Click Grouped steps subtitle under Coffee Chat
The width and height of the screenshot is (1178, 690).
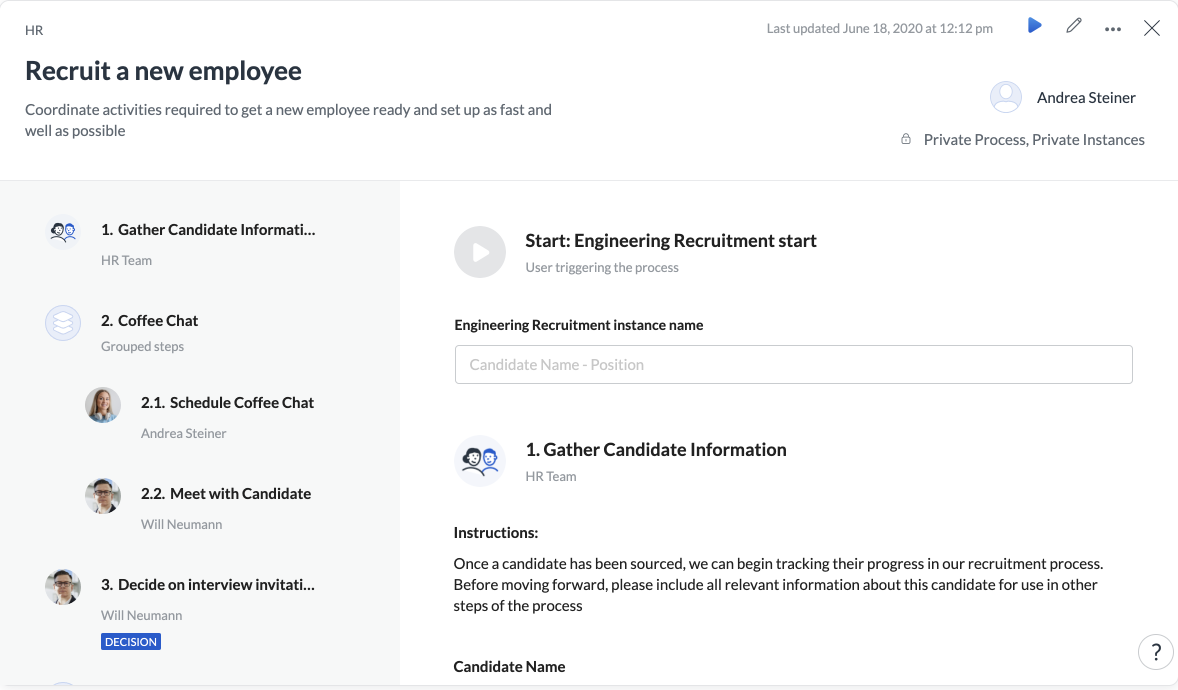142,346
